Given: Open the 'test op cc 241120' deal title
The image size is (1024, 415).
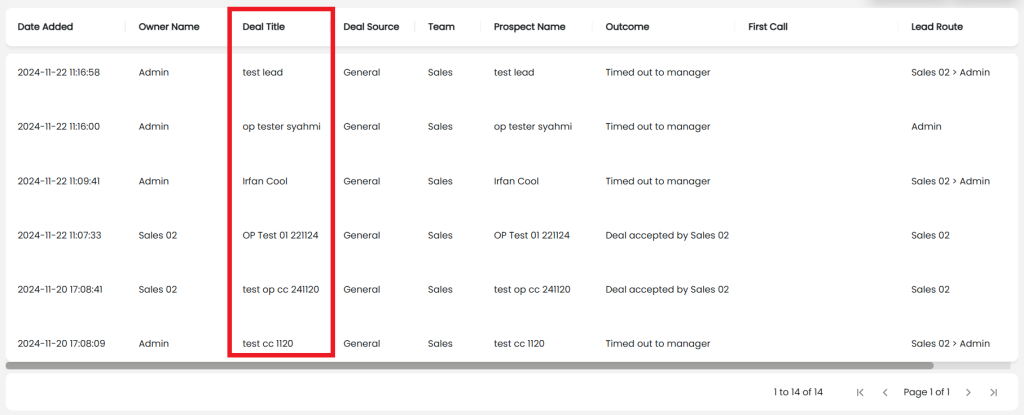Looking at the screenshot, I should click(x=281, y=289).
